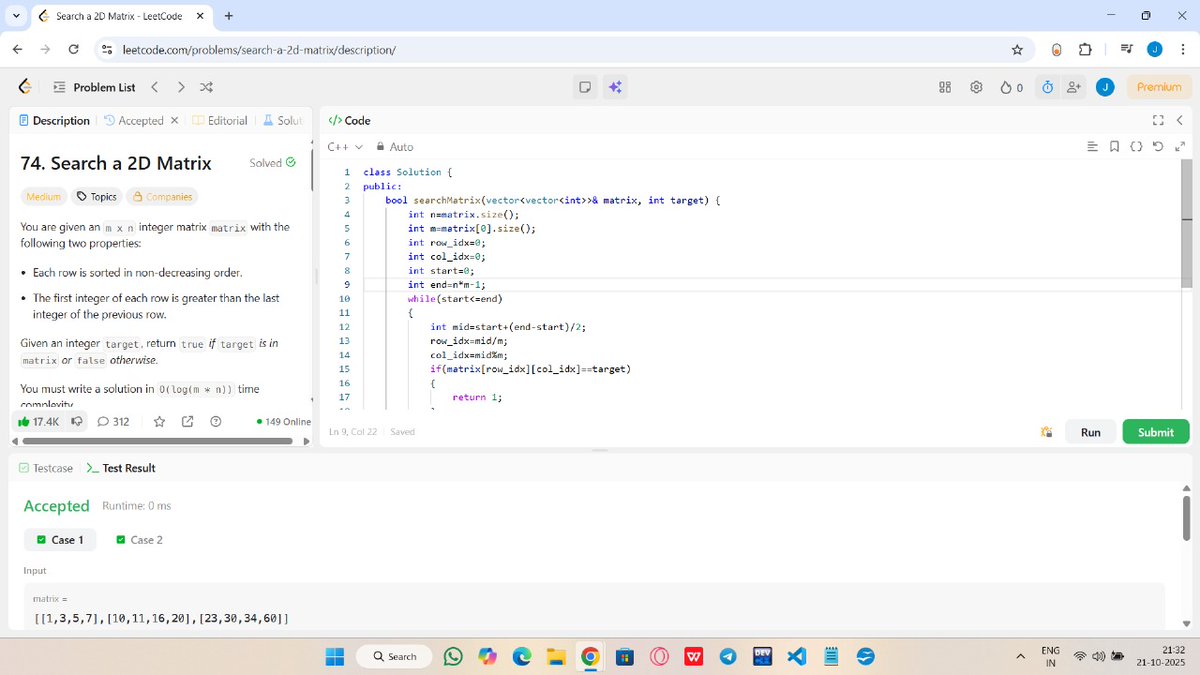Click the orange notes icon beside Run

click(1046, 432)
